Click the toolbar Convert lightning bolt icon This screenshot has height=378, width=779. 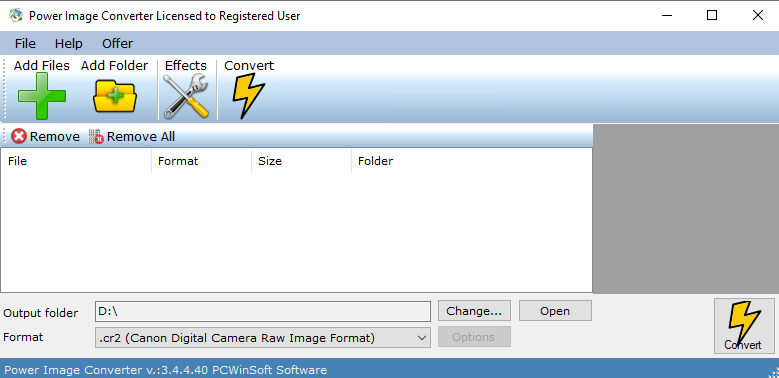[x=248, y=96]
